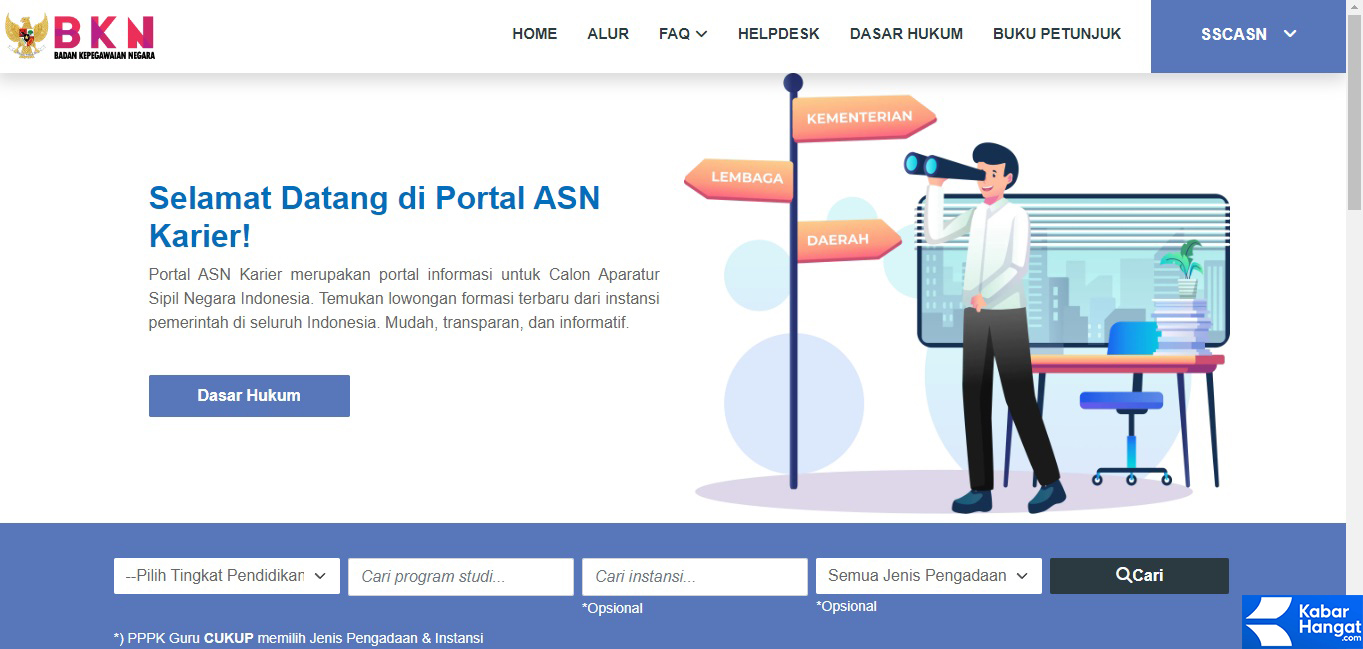Open the Pilih Tingkat Pendidikan selector

coord(226,575)
